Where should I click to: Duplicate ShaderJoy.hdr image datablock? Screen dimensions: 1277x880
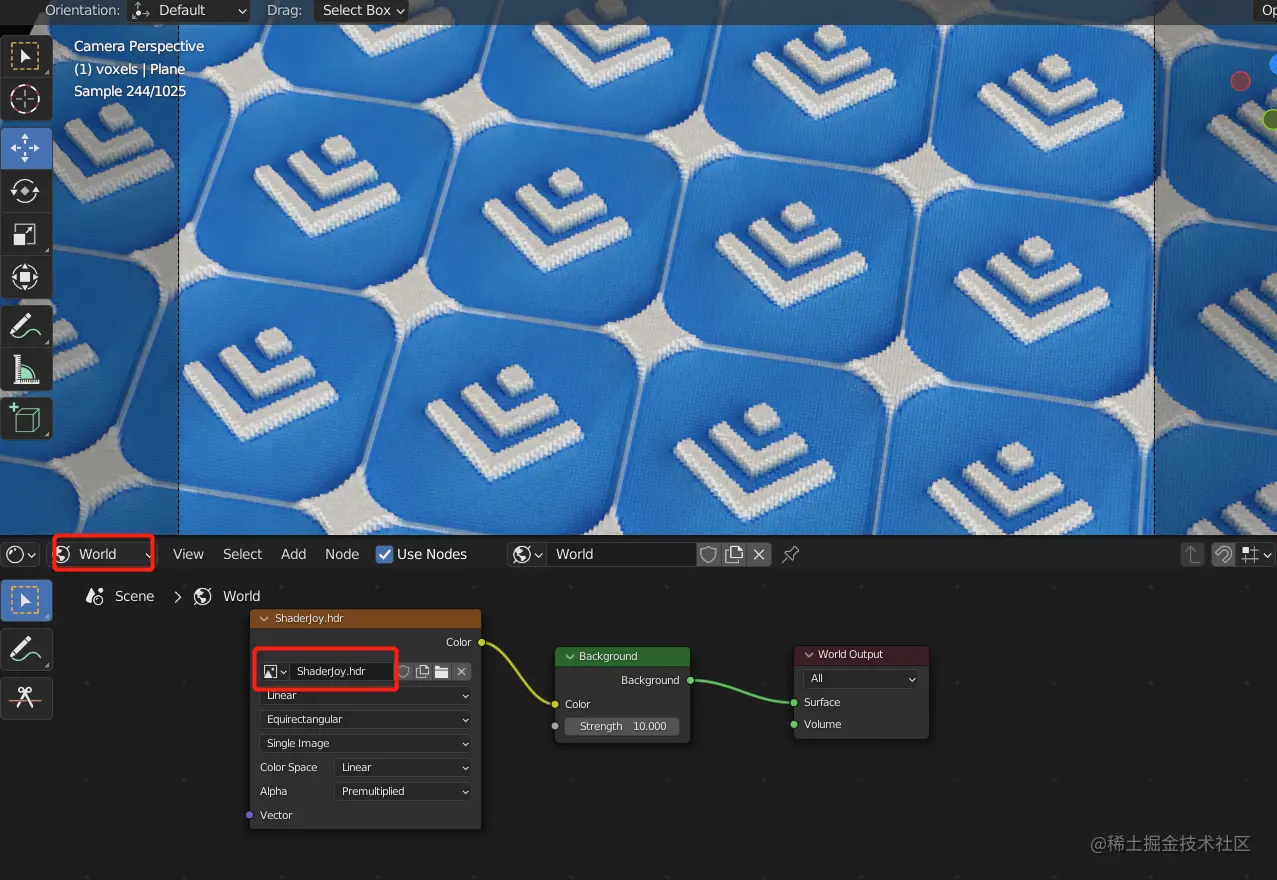(x=422, y=672)
